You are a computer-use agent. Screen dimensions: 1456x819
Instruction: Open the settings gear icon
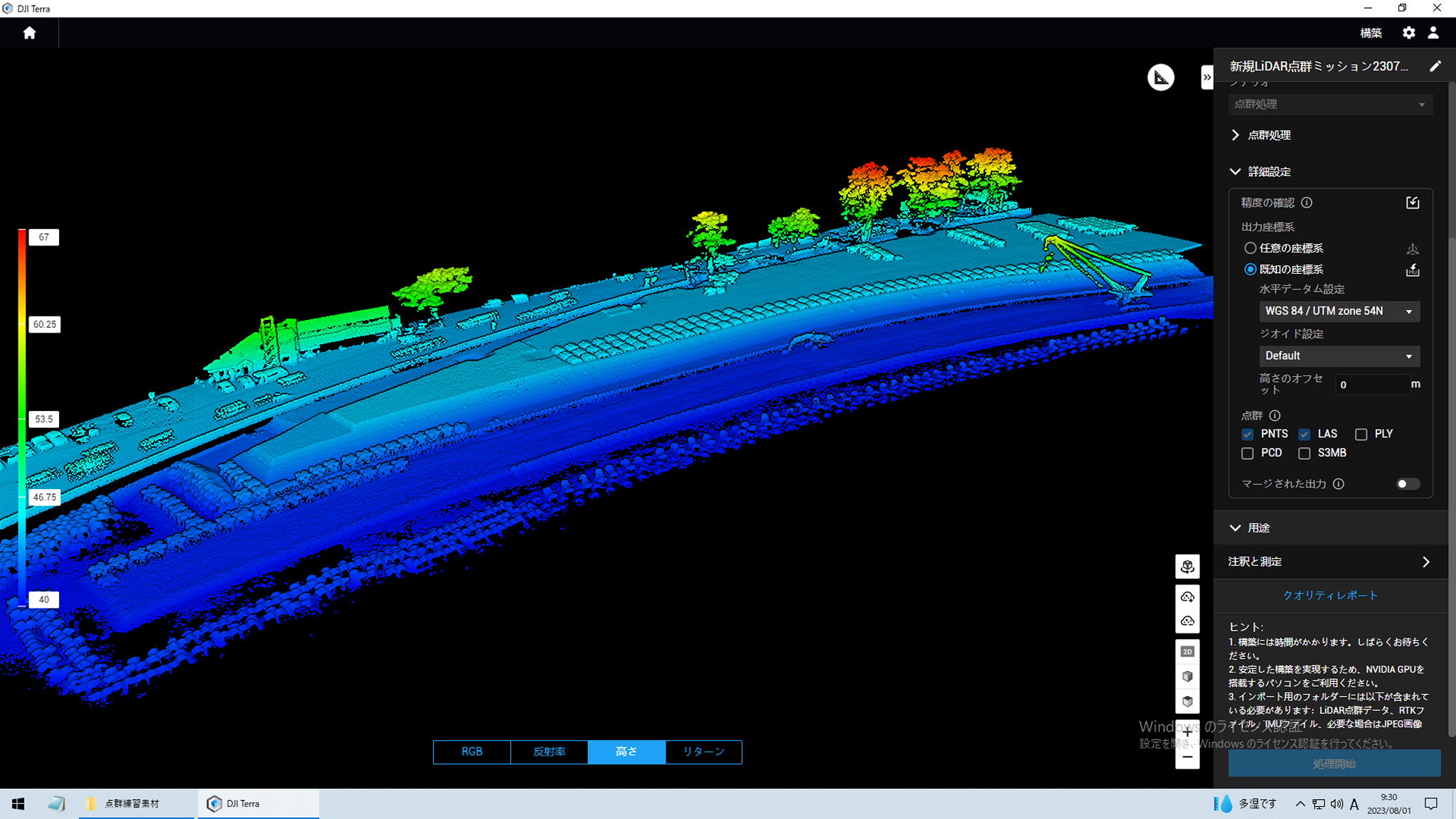[1408, 33]
